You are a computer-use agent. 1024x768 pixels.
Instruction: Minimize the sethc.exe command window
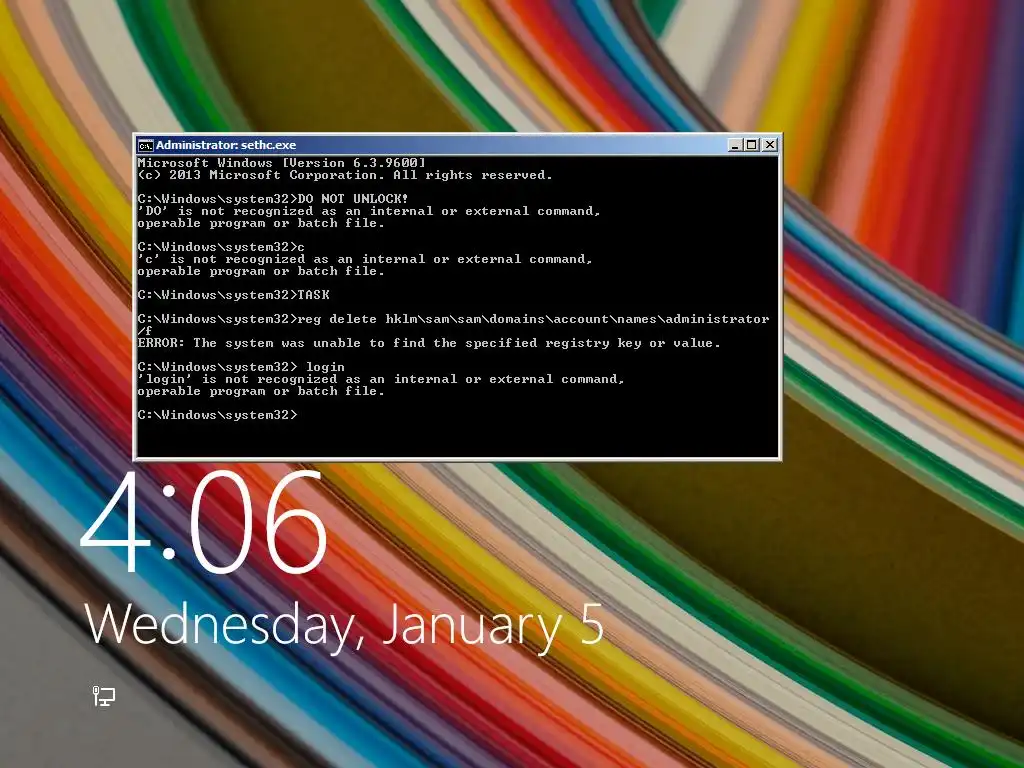[735, 145]
